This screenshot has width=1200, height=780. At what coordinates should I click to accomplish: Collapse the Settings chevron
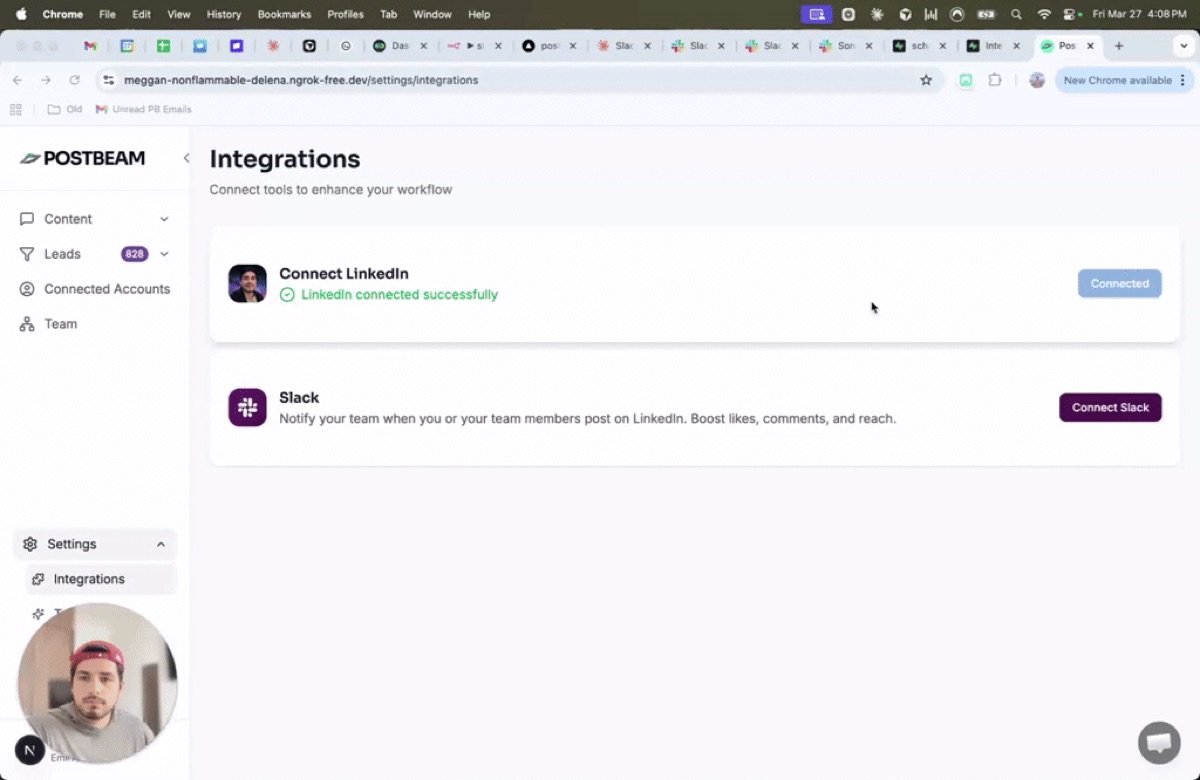tap(161, 544)
